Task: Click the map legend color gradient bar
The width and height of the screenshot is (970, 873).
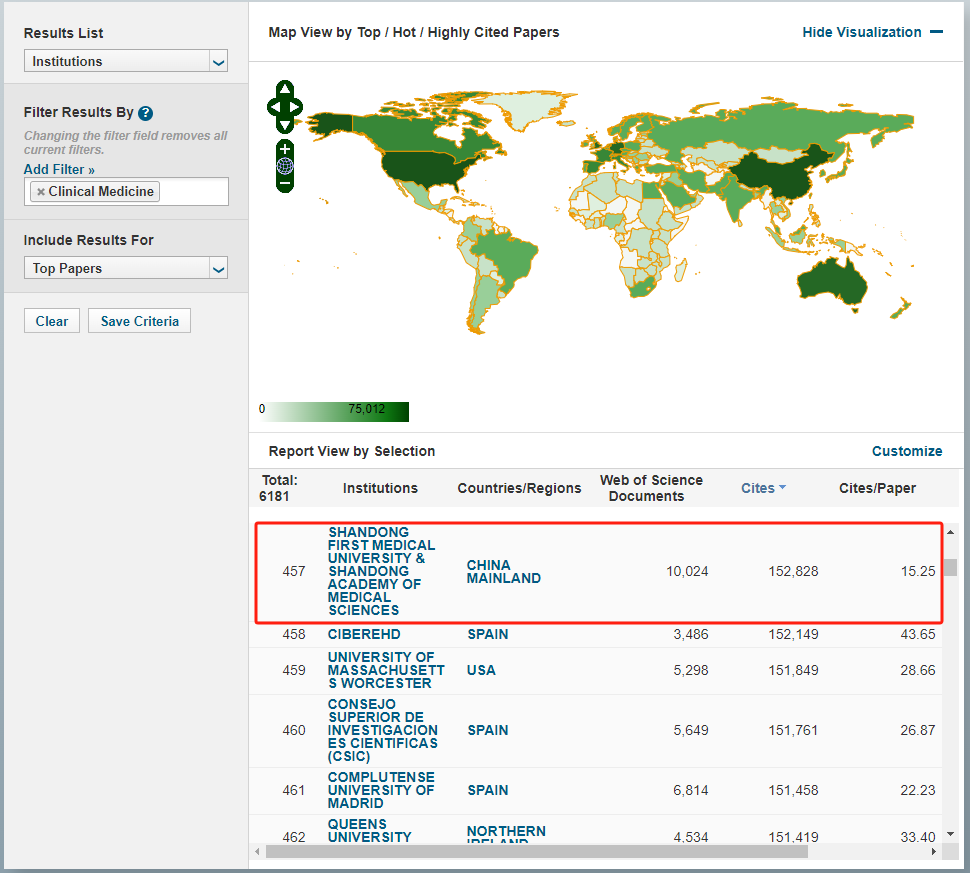Action: tap(335, 411)
